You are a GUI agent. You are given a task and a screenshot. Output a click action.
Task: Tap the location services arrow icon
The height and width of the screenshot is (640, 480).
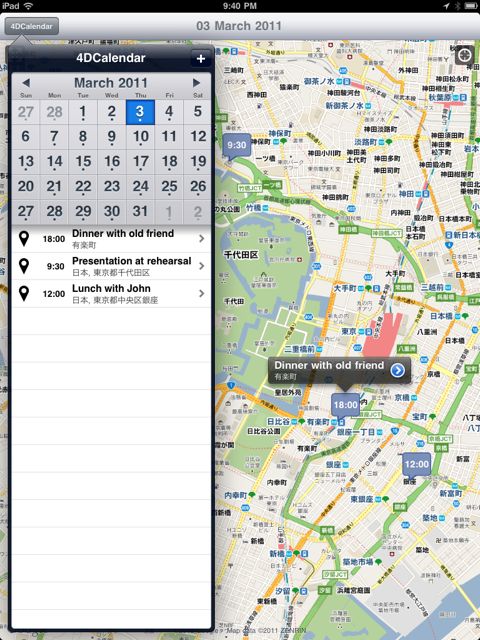click(447, 6)
